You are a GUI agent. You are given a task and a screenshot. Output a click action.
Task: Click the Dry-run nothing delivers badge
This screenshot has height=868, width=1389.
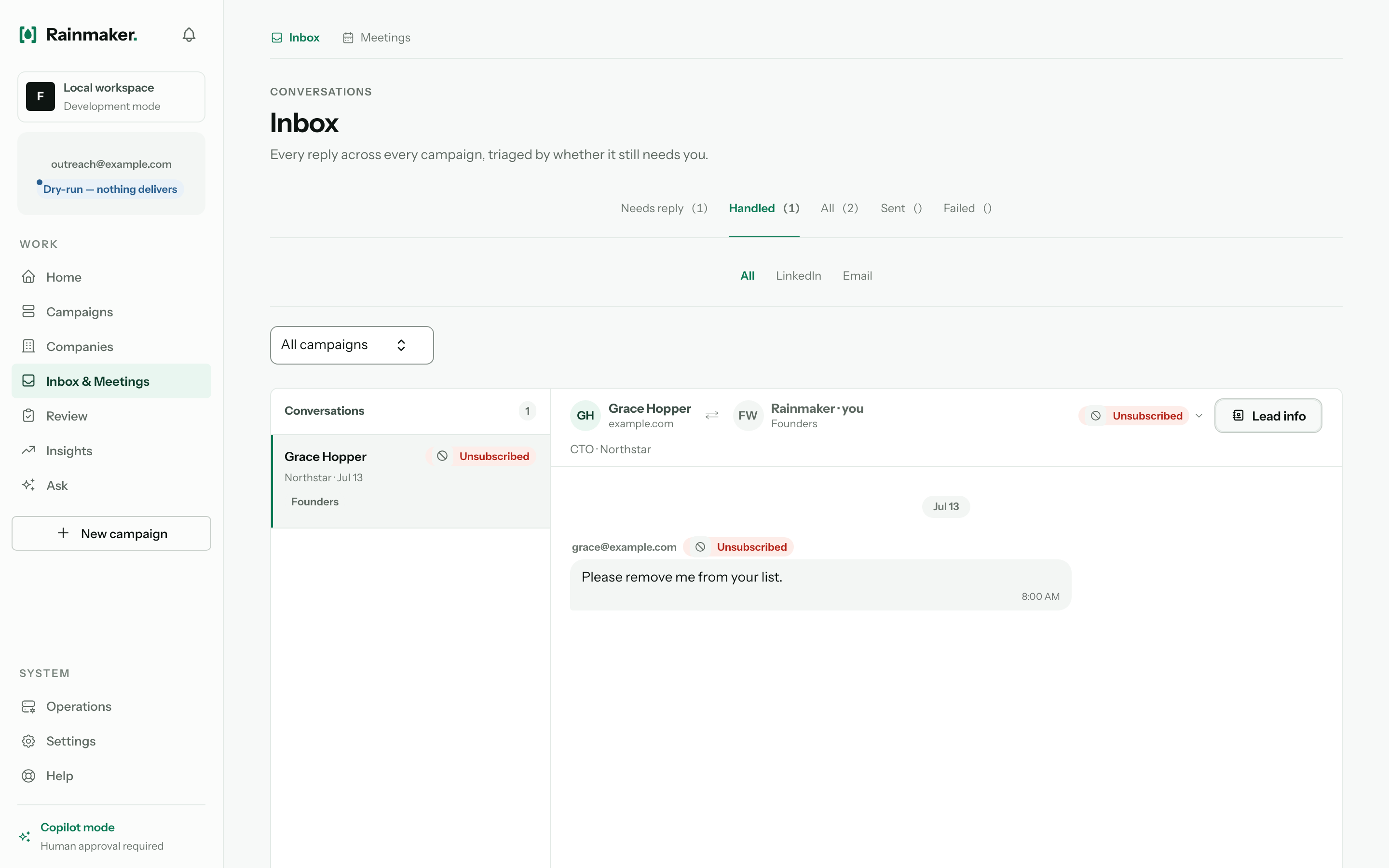coord(110,190)
